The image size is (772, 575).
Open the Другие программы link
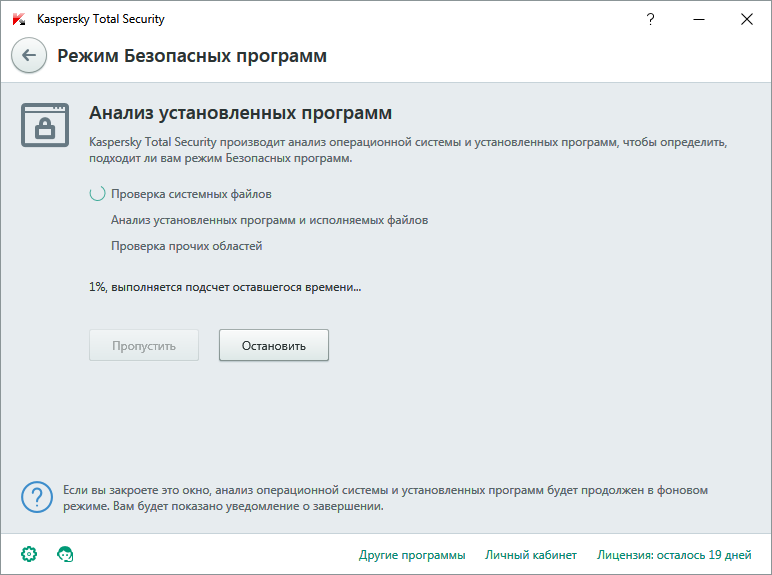tap(412, 555)
